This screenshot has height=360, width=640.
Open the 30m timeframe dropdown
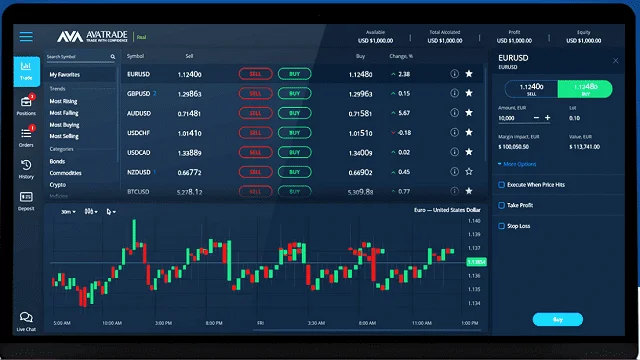tap(68, 212)
